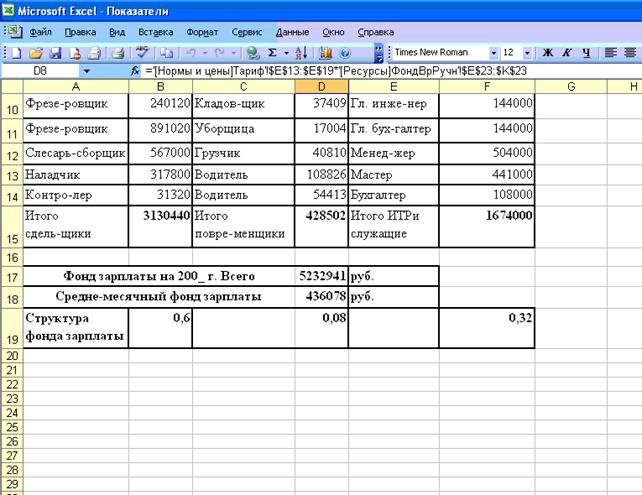Open the Окно menu

333,32
